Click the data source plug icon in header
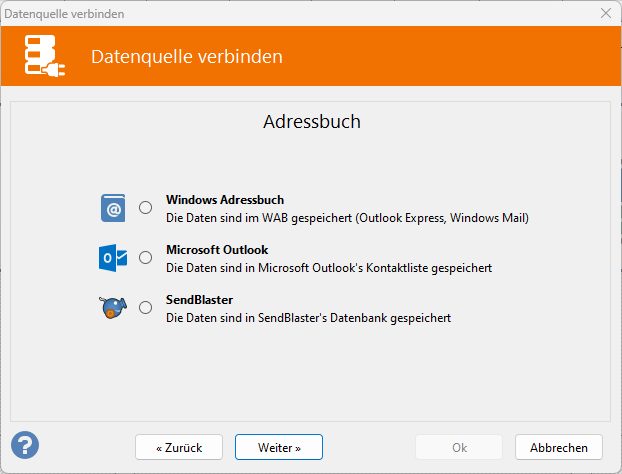 tap(45, 56)
